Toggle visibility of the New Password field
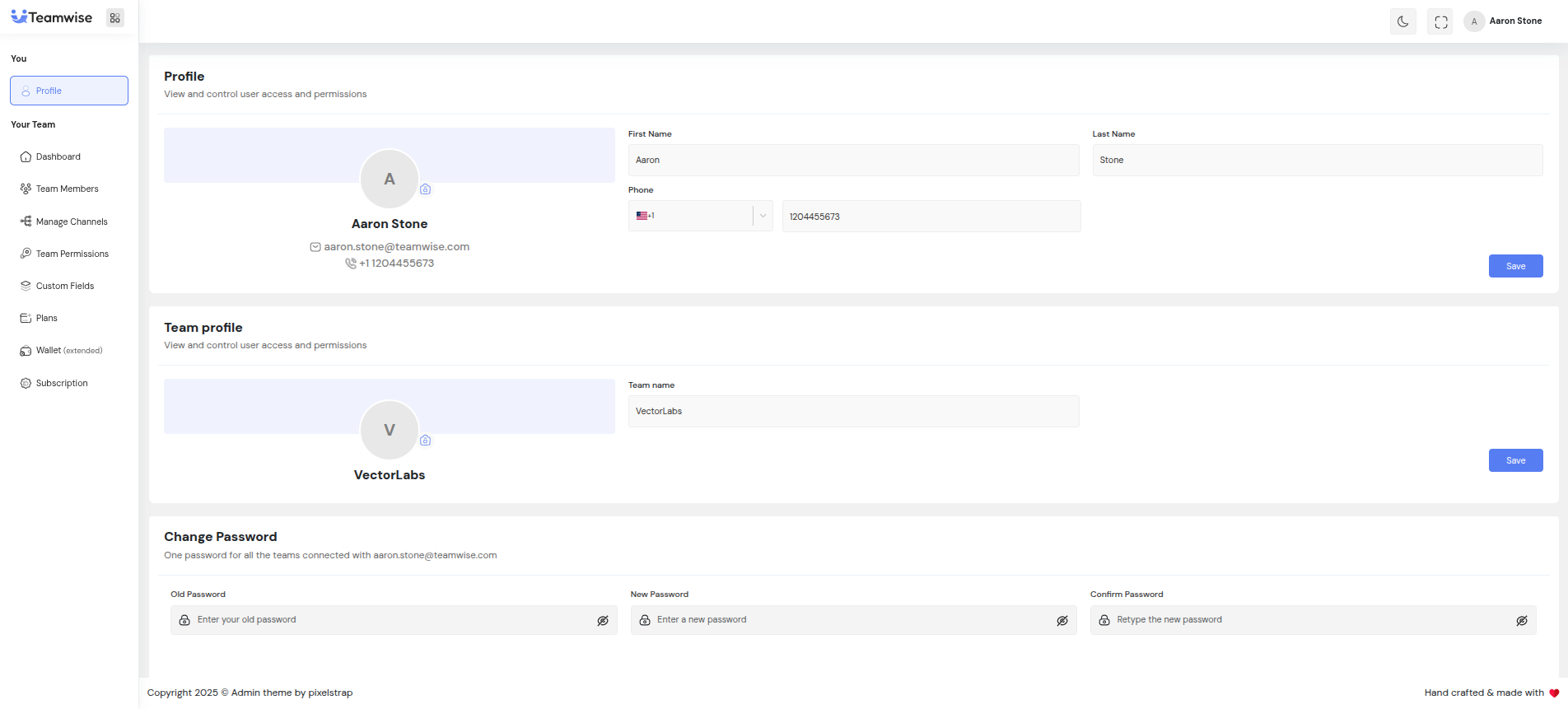 pos(1062,621)
